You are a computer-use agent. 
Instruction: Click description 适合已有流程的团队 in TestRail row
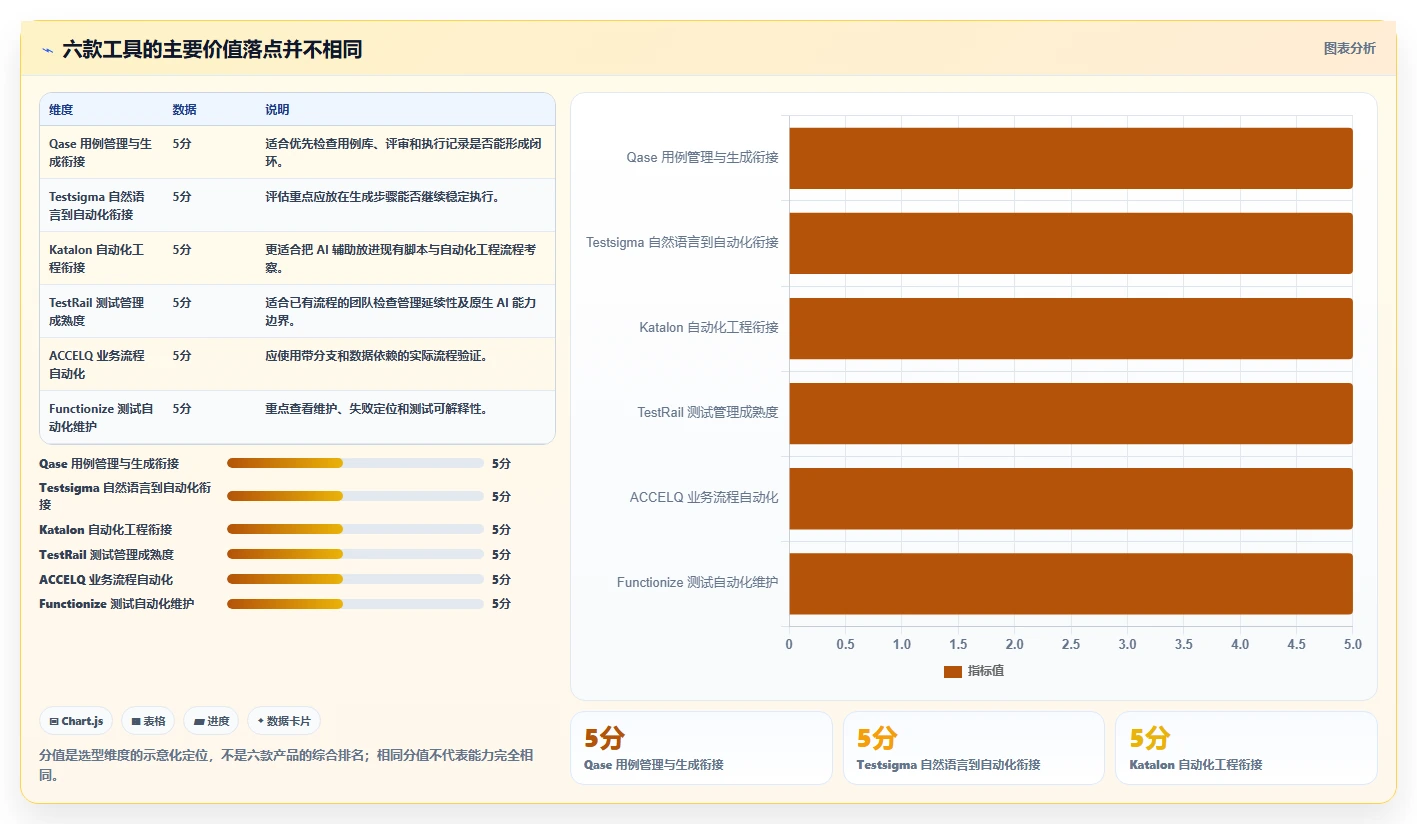pyautogui.click(x=401, y=311)
